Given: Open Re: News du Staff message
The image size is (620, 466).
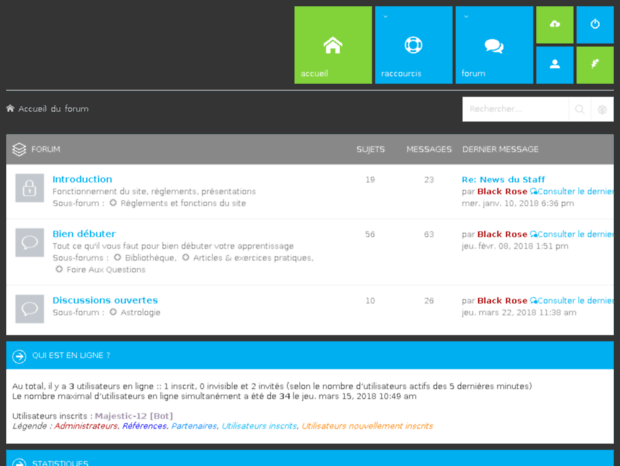Looking at the screenshot, I should (x=503, y=180).
